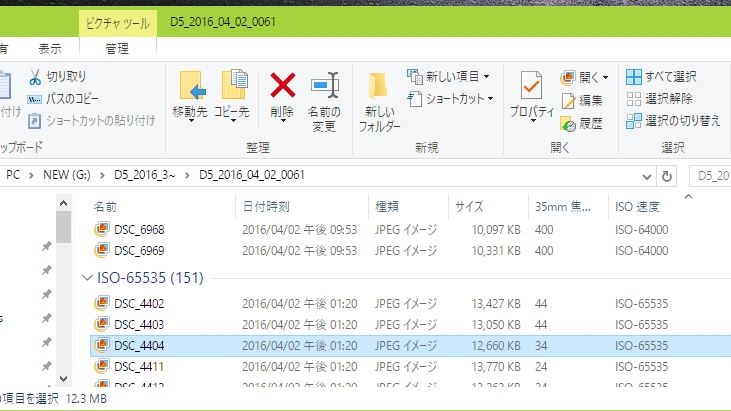Click the Edit (編集) icon

[x=568, y=100]
